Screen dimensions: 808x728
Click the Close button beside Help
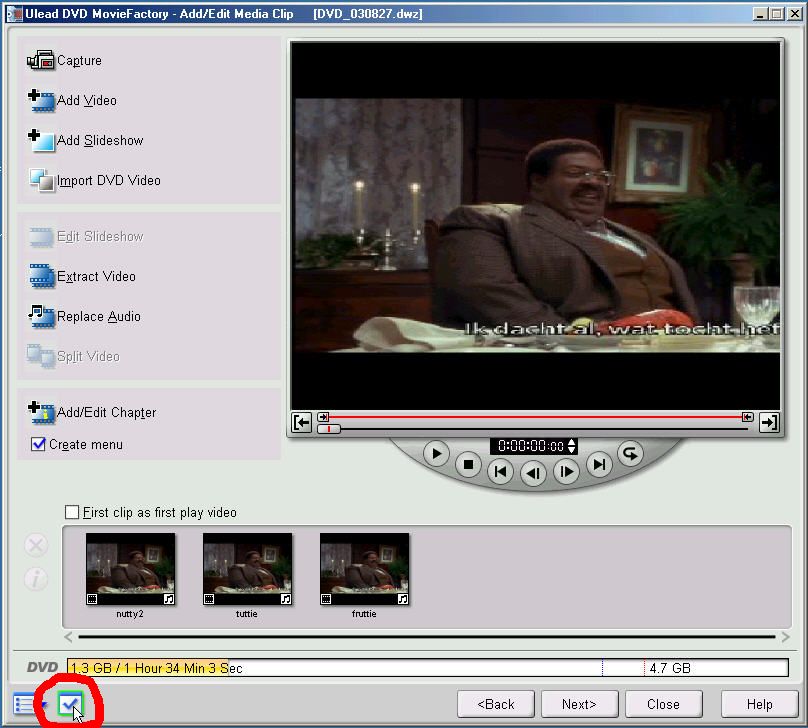664,704
